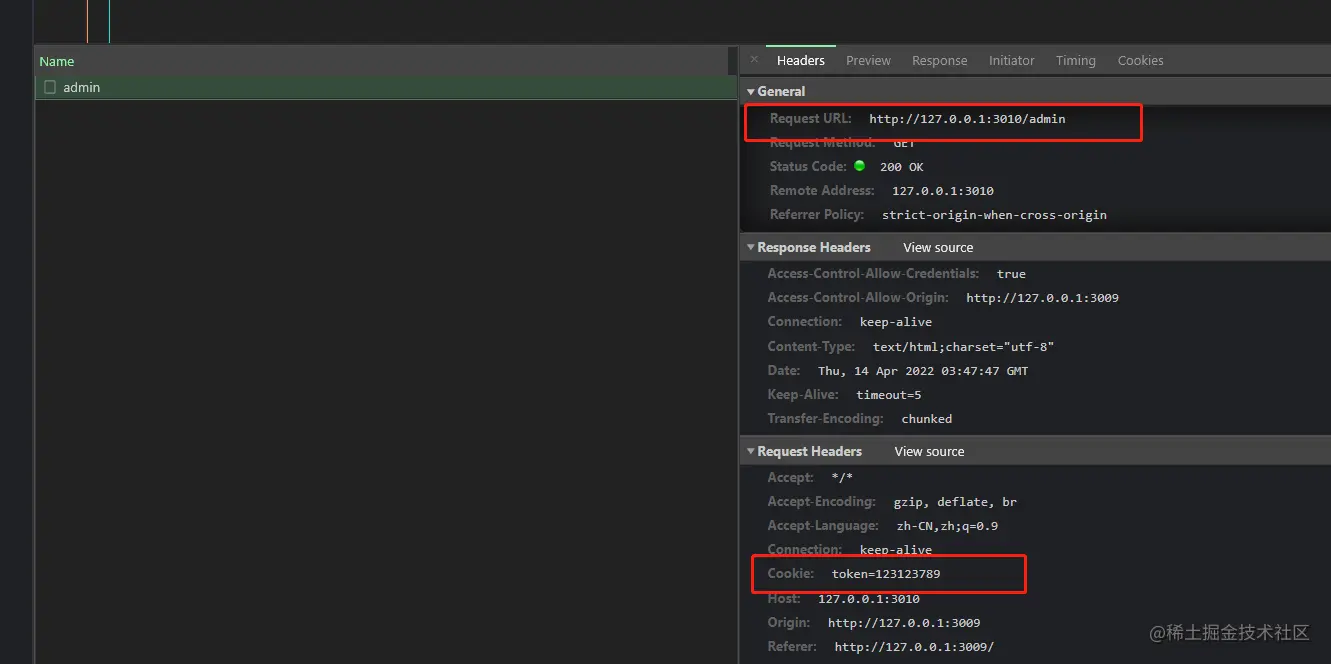Open the Response tab
Image resolution: width=1331 pixels, height=664 pixels.
[x=940, y=60]
